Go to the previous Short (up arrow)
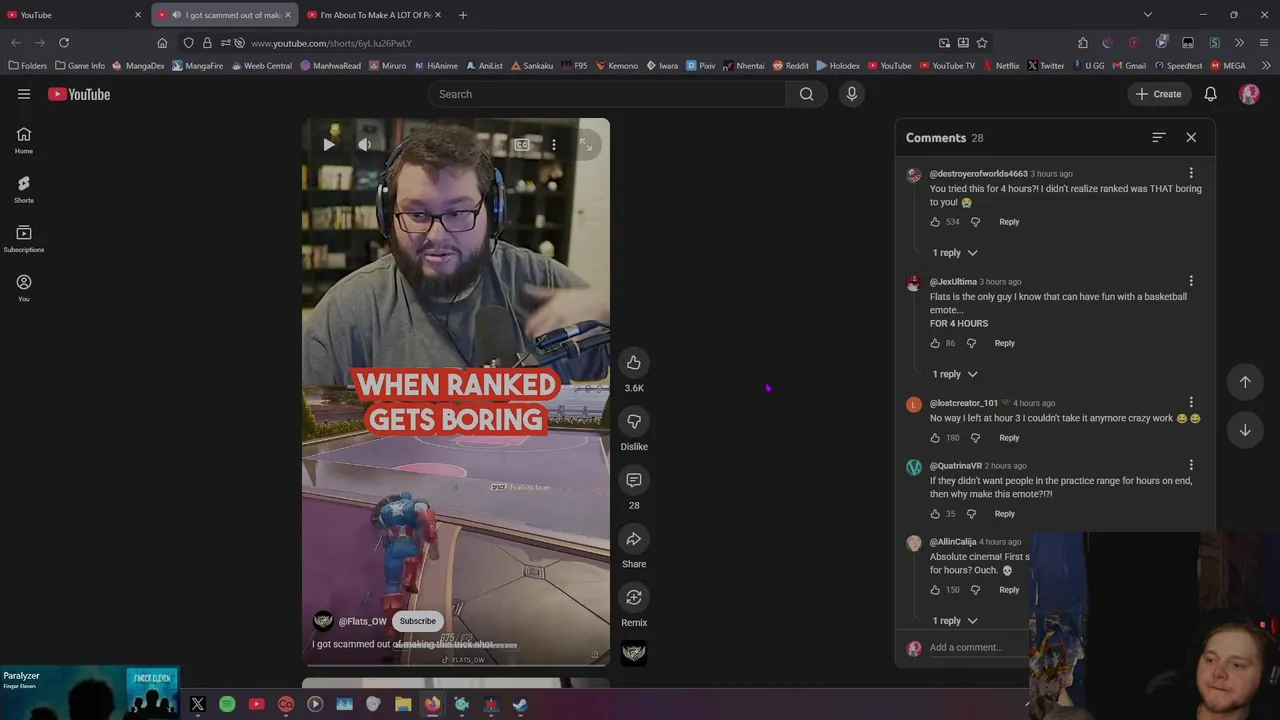This screenshot has width=1280, height=720. (x=1245, y=382)
